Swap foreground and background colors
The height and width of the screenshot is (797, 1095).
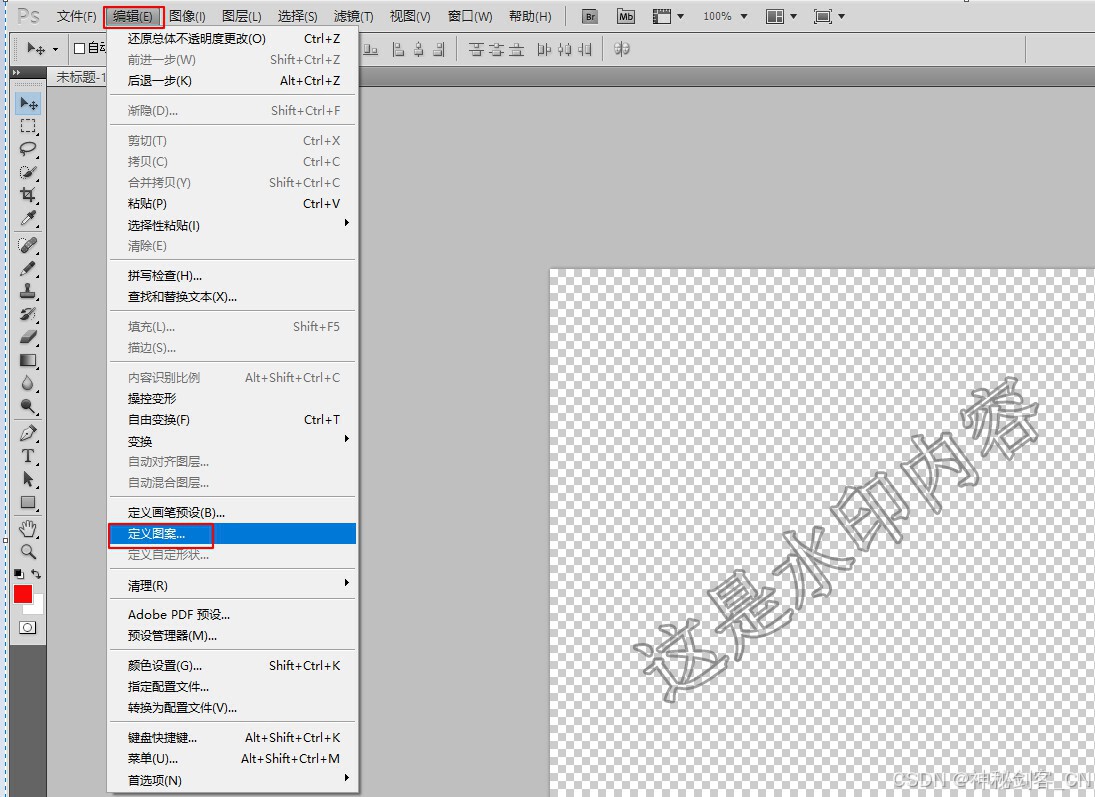coord(36,573)
